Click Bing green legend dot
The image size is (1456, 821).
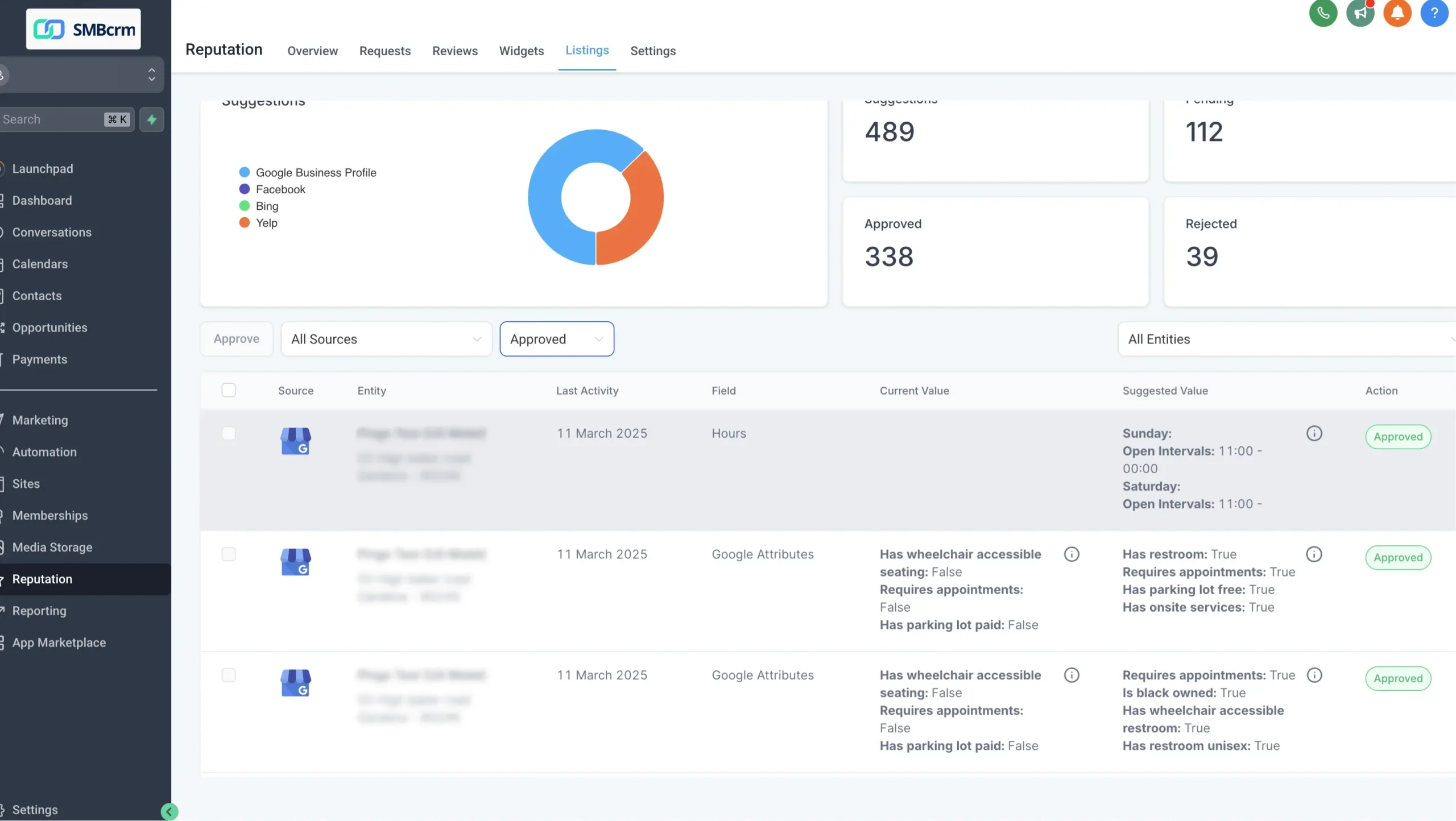point(245,206)
